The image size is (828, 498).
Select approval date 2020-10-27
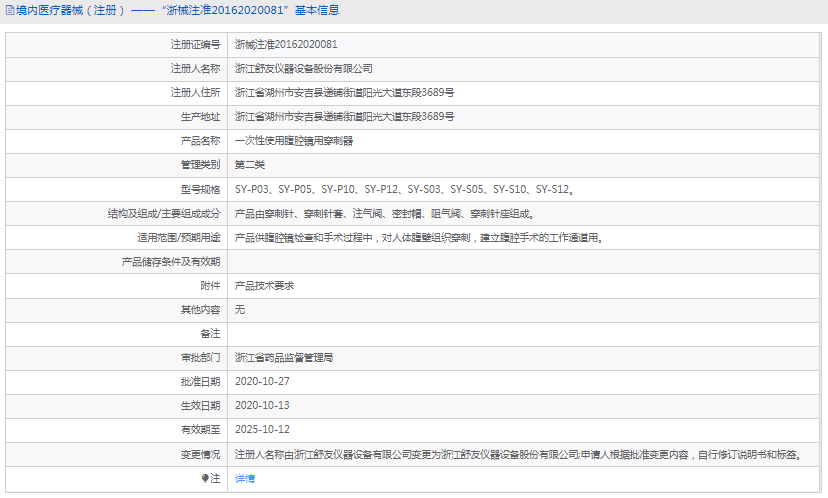[x=262, y=382]
